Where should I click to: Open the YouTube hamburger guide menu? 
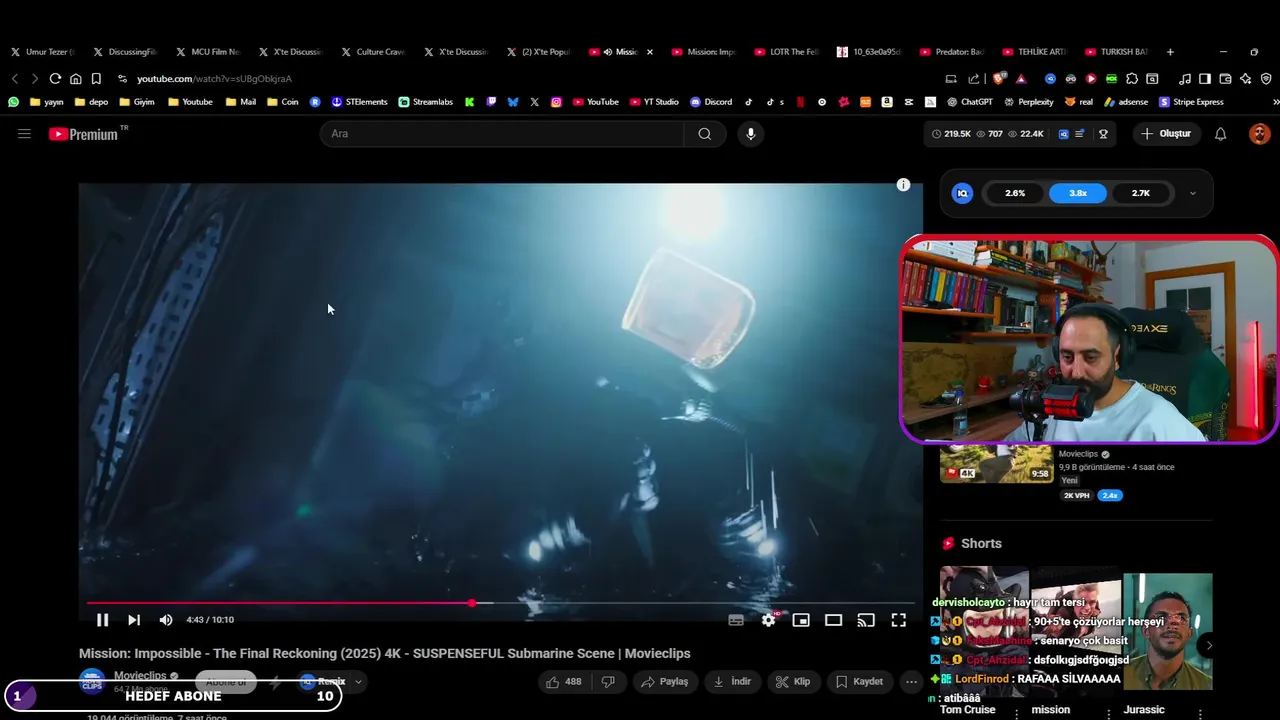click(24, 134)
